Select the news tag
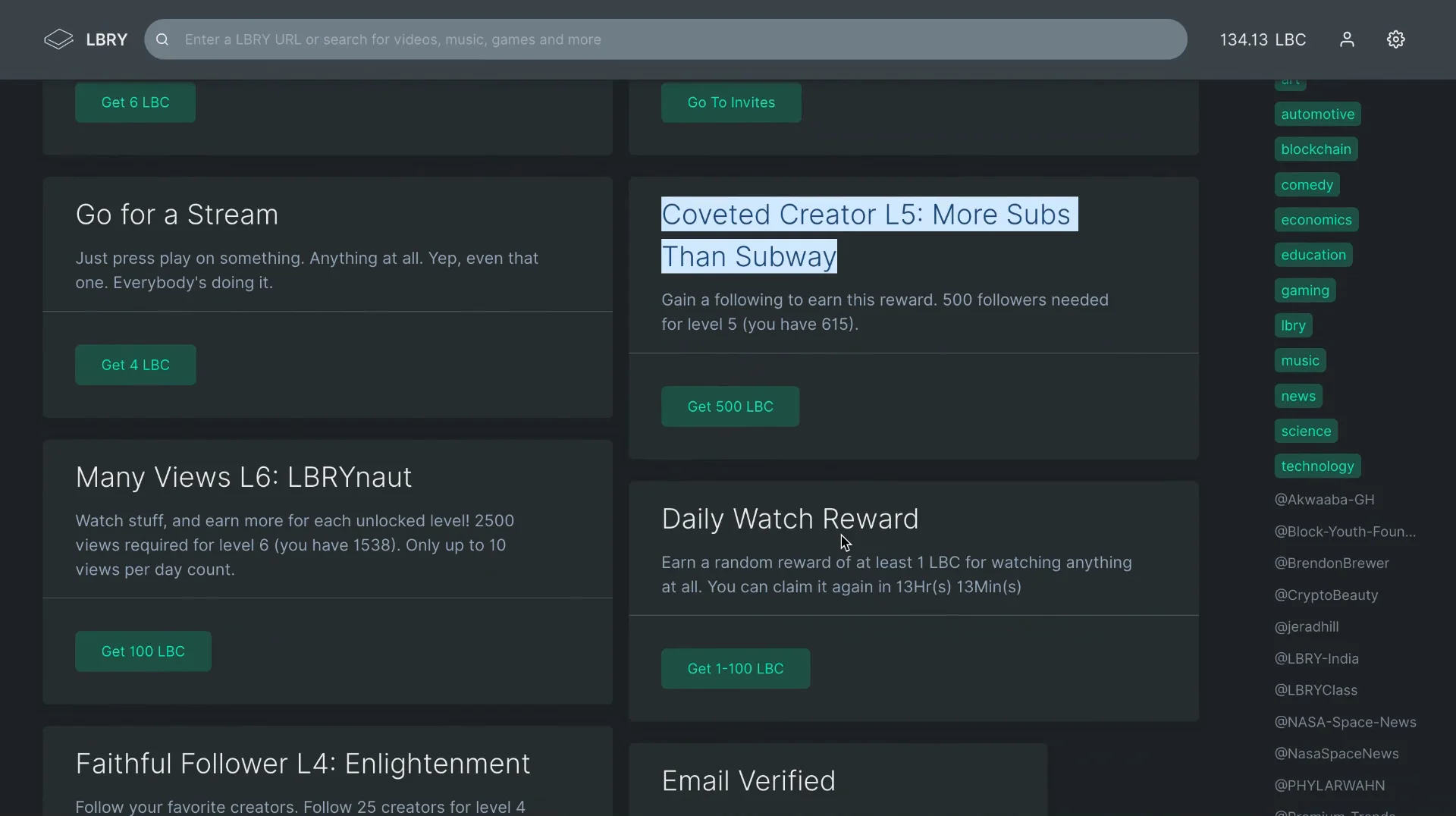 (1298, 396)
